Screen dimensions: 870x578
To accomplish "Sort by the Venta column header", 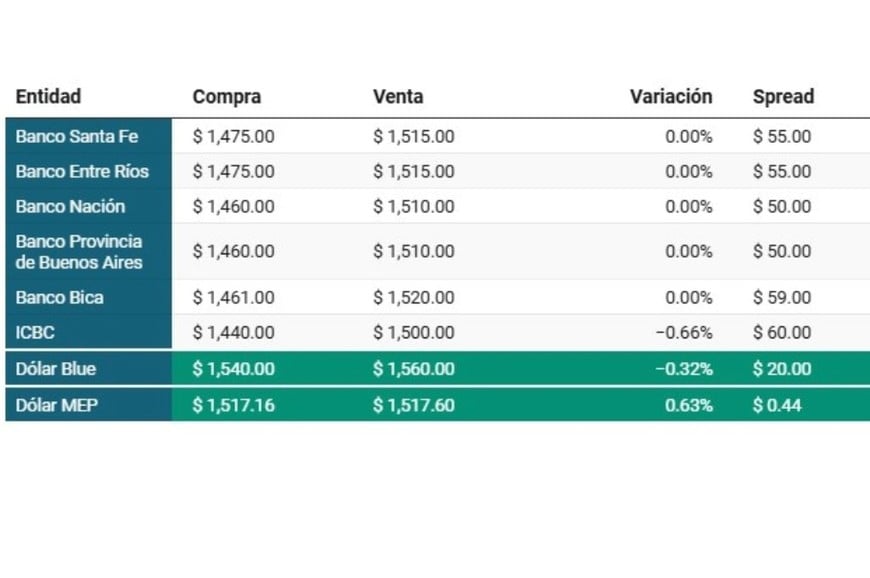I will tap(398, 97).
